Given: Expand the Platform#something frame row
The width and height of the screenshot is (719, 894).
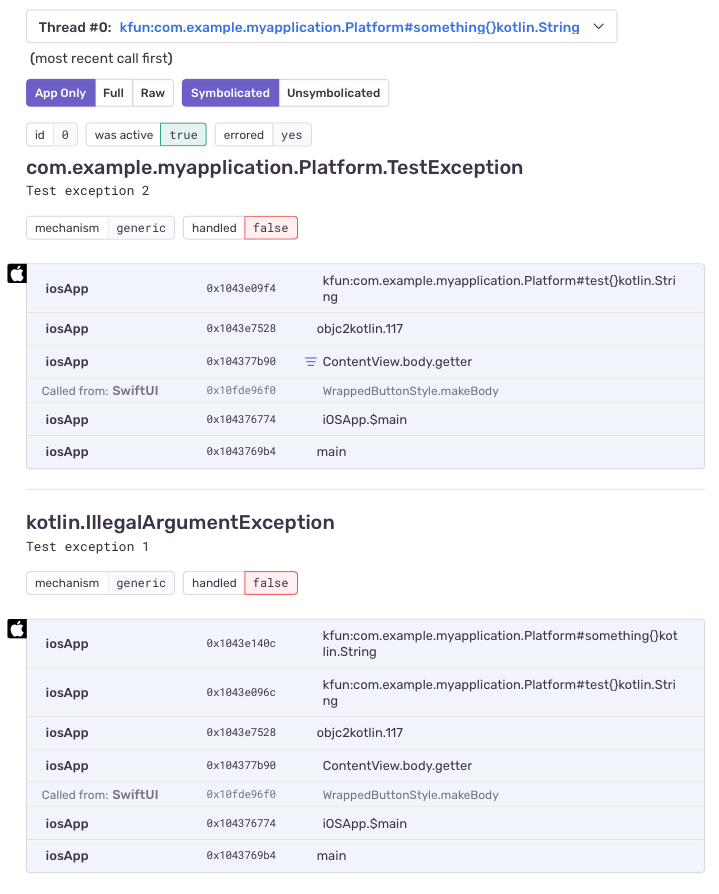Looking at the screenshot, I should [365, 644].
